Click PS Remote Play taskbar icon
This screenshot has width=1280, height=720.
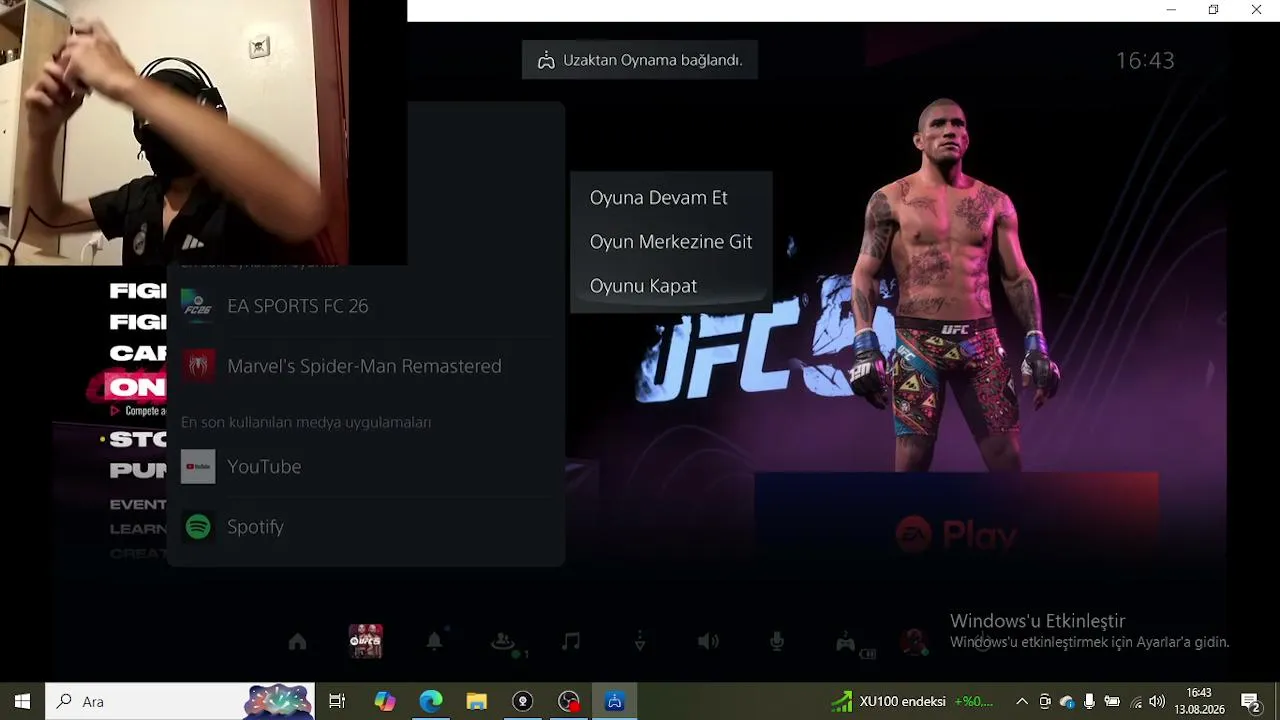615,701
